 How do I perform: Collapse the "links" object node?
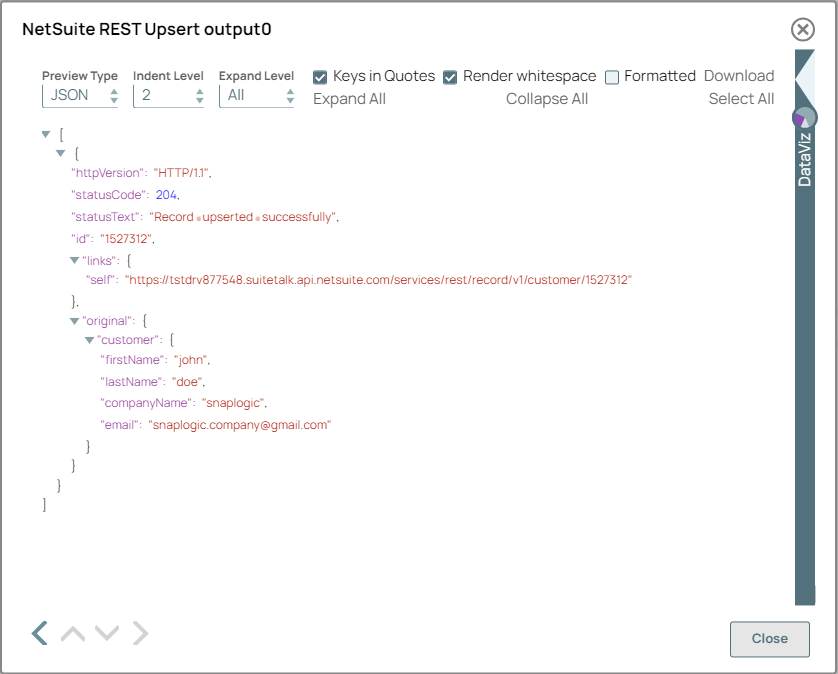pyautogui.click(x=74, y=259)
